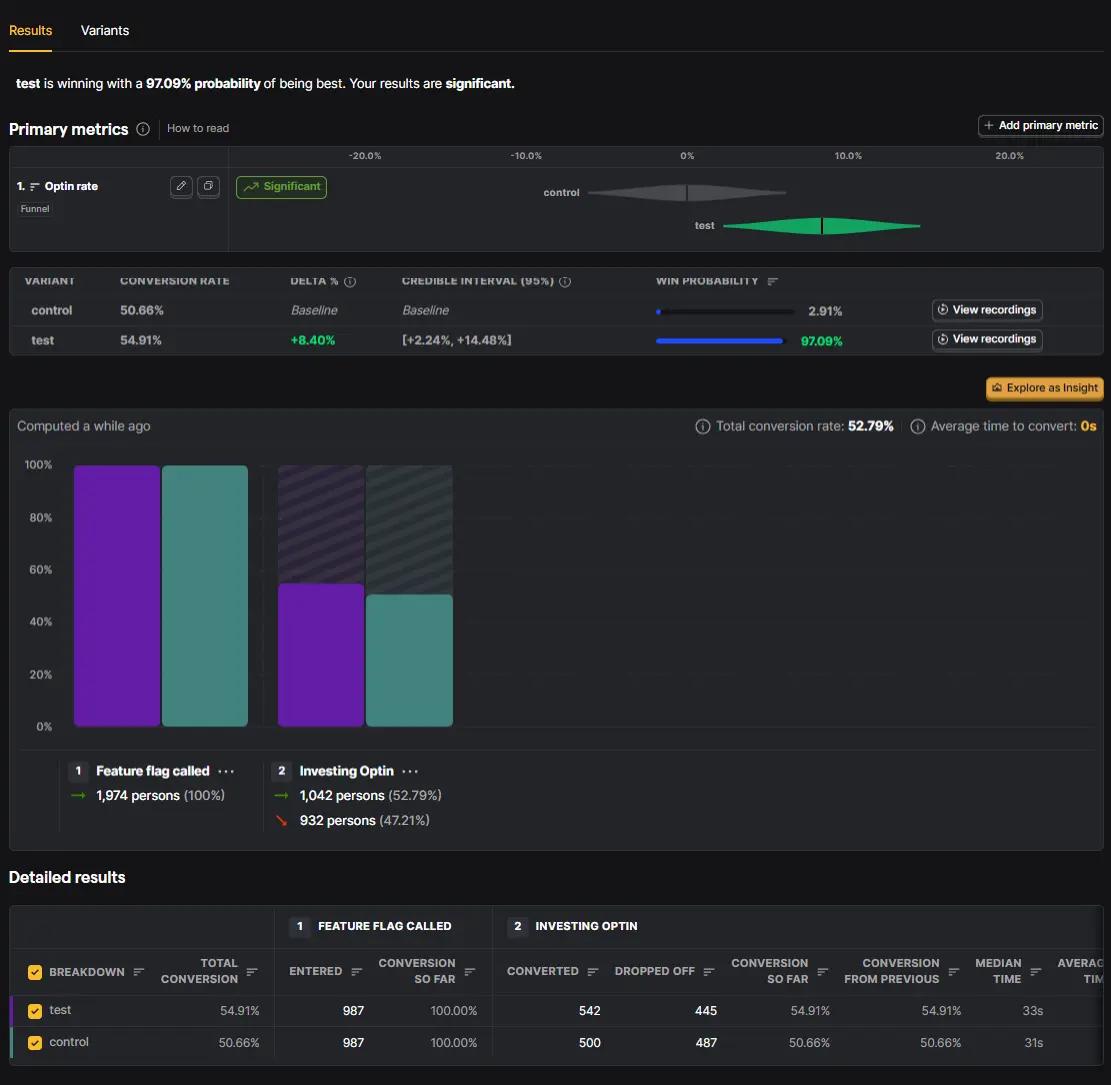Click Explore as Insight button
The width and height of the screenshot is (1111, 1085).
[x=1044, y=388]
